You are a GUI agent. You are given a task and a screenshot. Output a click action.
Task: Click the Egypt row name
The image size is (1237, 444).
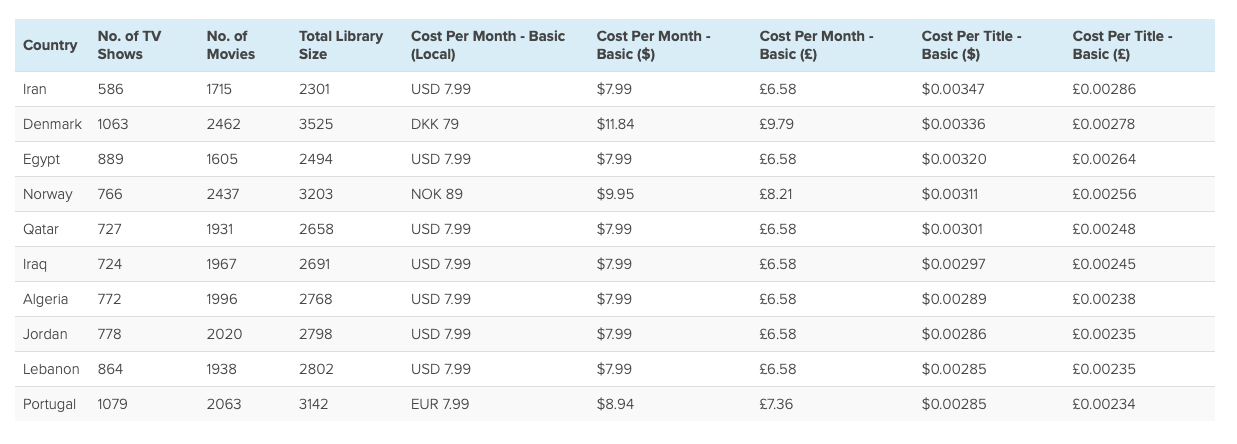(x=41, y=159)
